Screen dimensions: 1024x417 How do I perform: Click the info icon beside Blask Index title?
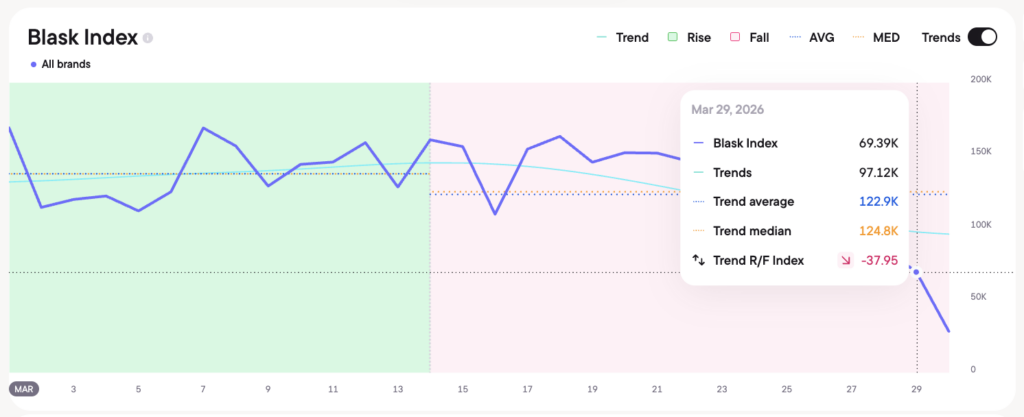[x=148, y=38]
